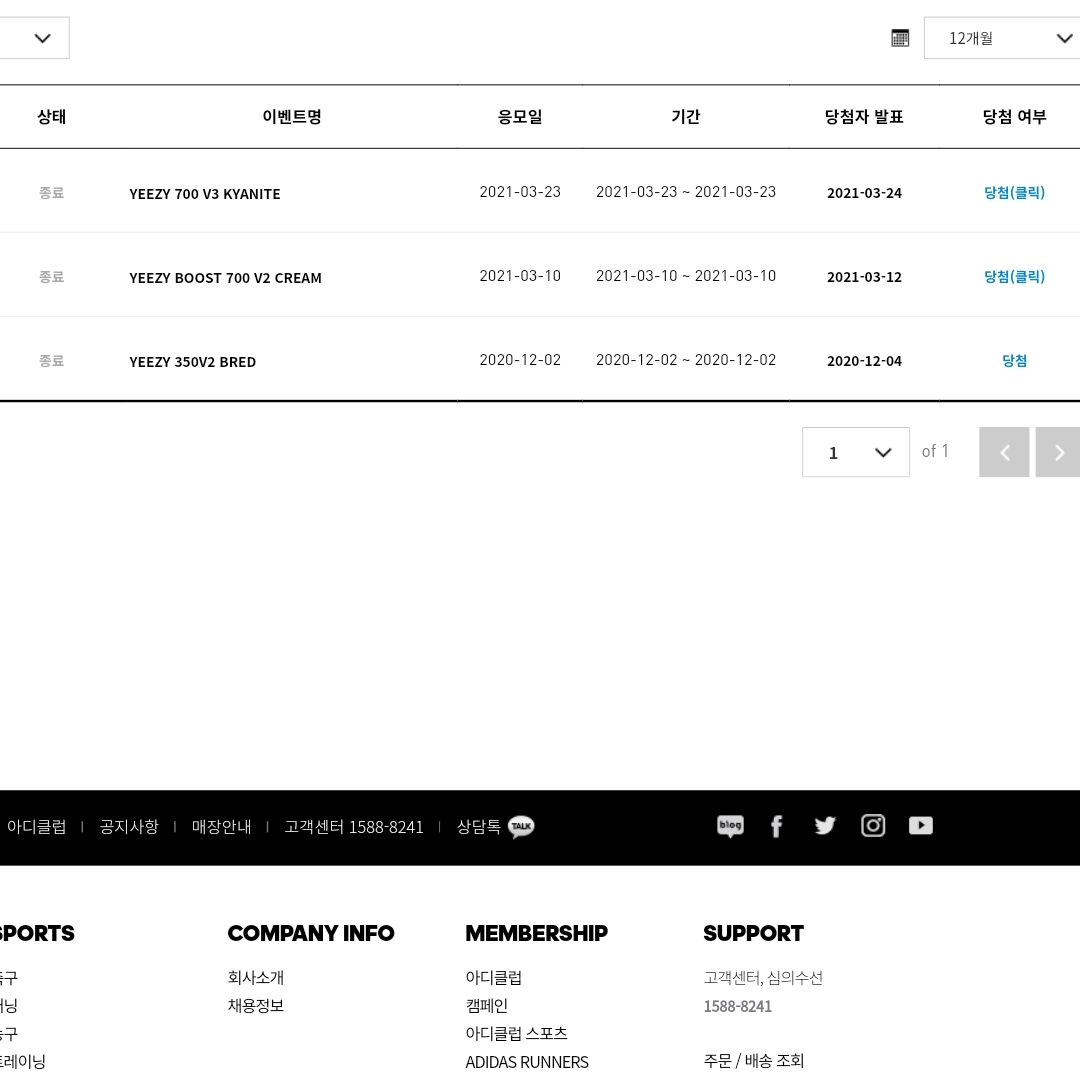Viewport: 1080px width, 1080px height.
Task: Click the YEEZY 350V2 BRED event name
Action: (192, 362)
